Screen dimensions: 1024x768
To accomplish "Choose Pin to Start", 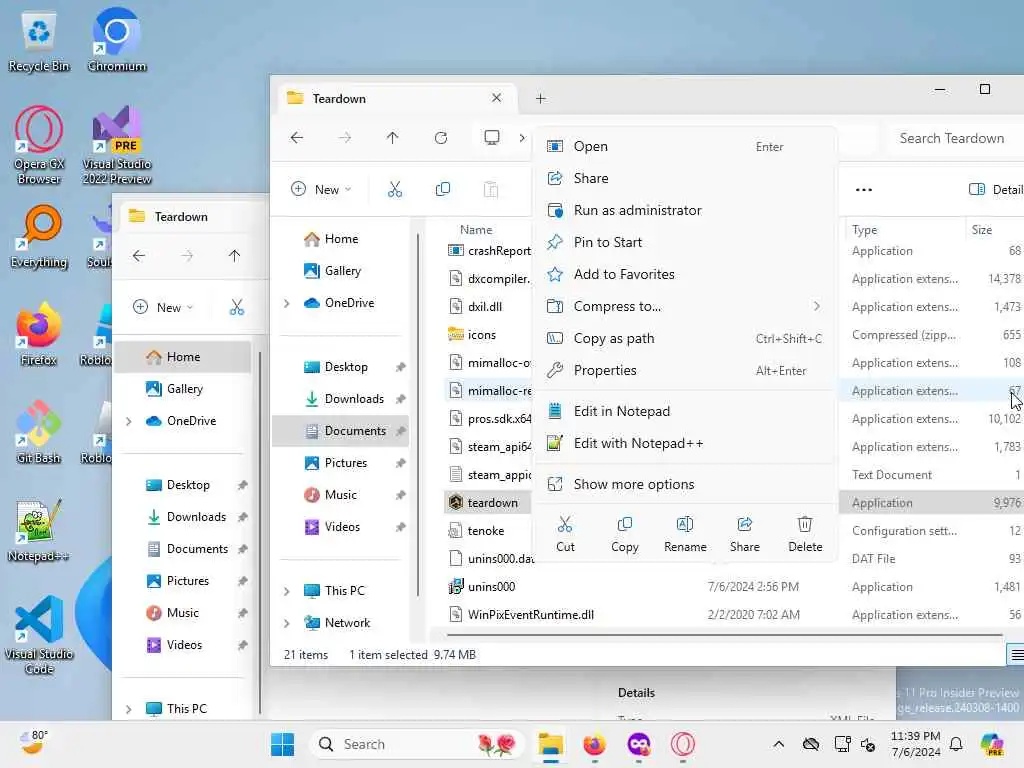I will 684,242.
